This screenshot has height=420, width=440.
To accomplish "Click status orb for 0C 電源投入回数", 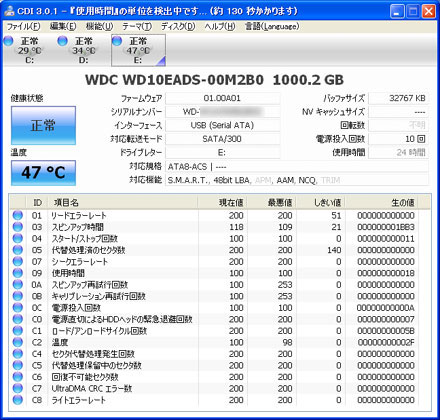I will point(18,307).
